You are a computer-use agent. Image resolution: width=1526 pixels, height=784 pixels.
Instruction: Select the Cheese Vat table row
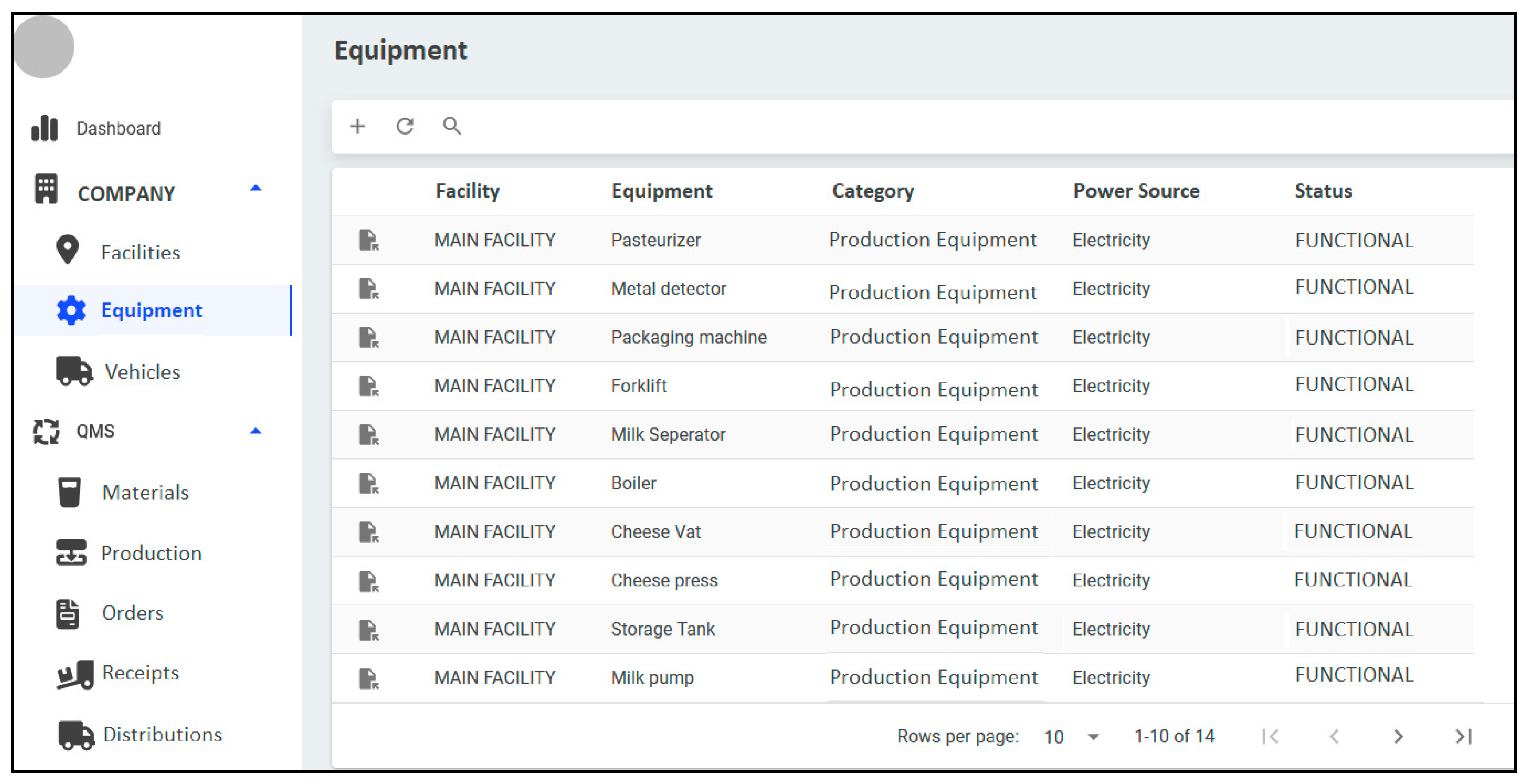pyautogui.click(x=655, y=532)
